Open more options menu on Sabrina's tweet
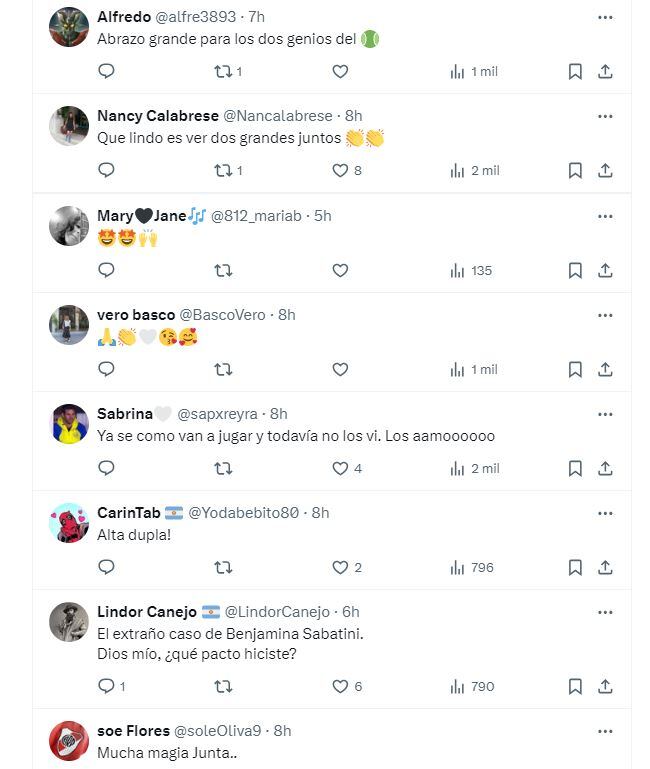650x769 pixels. tap(605, 414)
